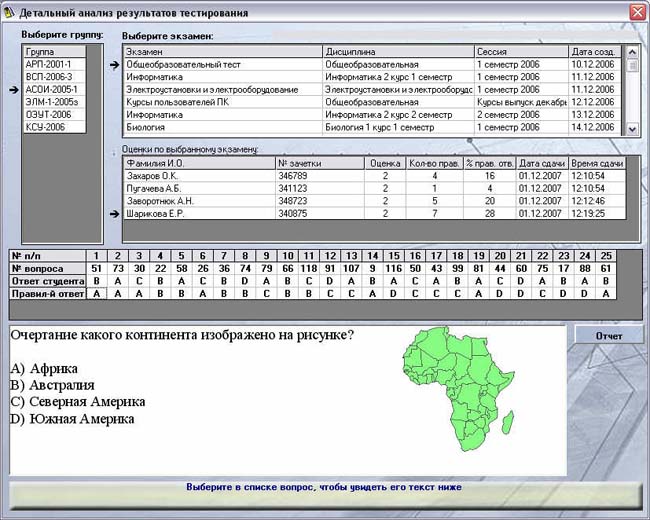Select group ВСП-2006-3
The image size is (650, 520).
click(x=55, y=77)
